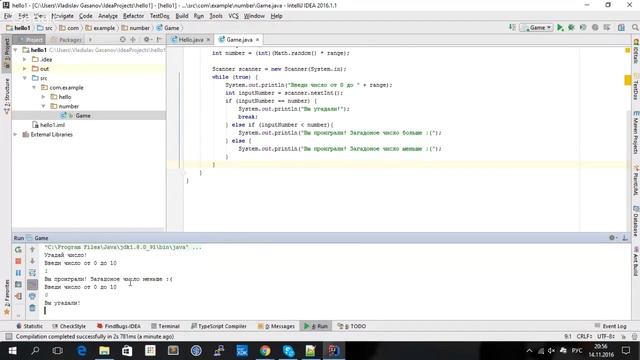Open Game run configuration dropdown

[536, 27]
